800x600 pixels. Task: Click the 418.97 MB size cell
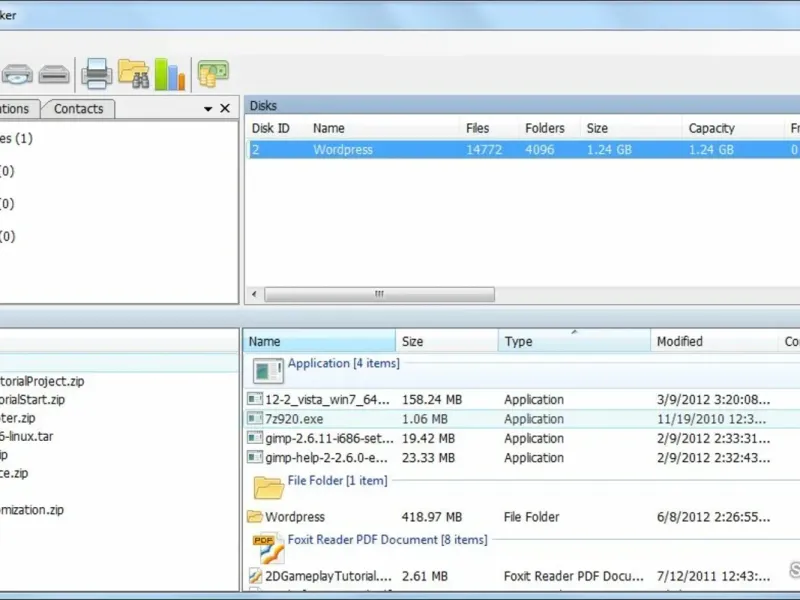tap(432, 517)
